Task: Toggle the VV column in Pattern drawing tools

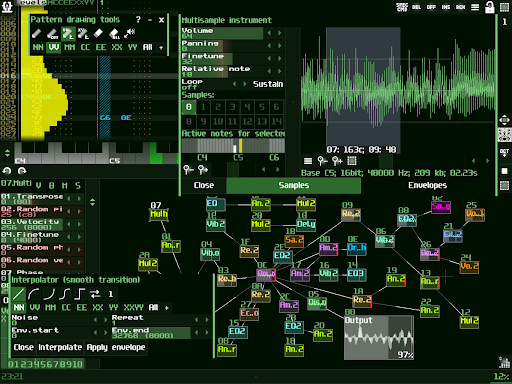Action: 54,47
